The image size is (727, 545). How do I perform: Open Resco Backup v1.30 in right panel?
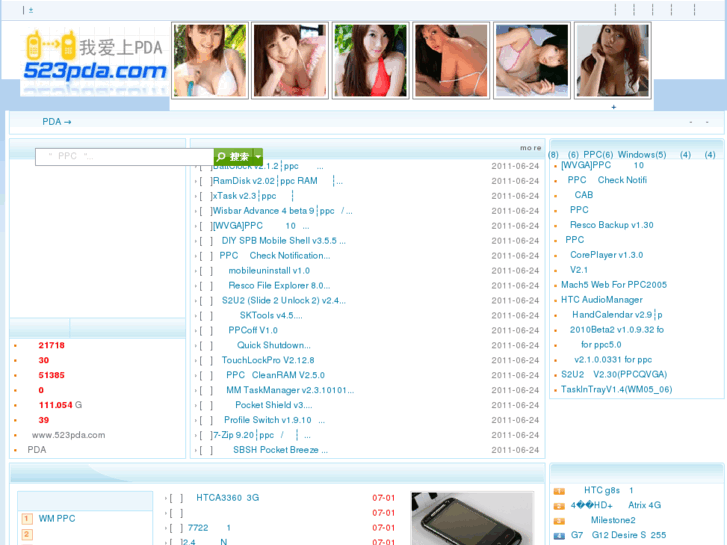point(612,225)
